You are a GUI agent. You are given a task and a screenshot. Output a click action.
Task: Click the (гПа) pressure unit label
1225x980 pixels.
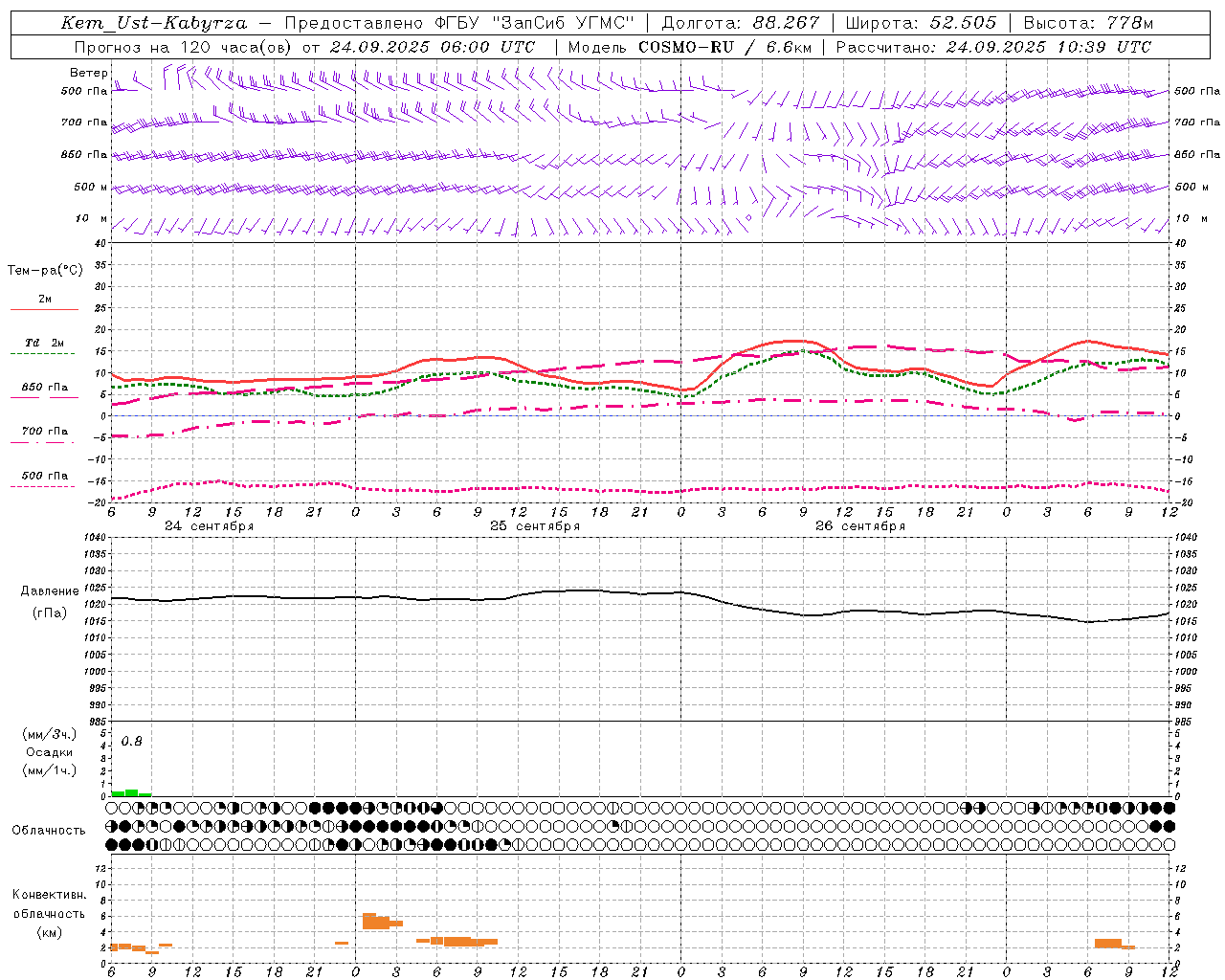[50, 613]
